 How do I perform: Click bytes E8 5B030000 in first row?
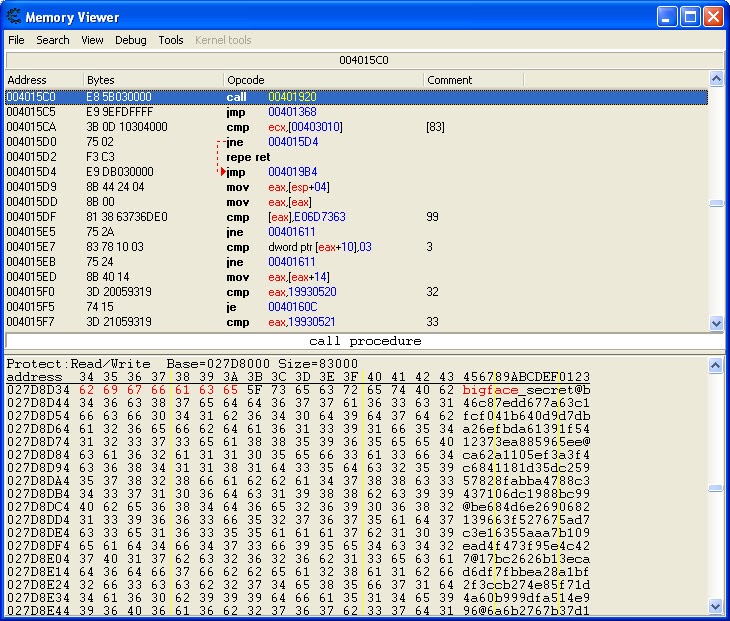pyautogui.click(x=119, y=97)
